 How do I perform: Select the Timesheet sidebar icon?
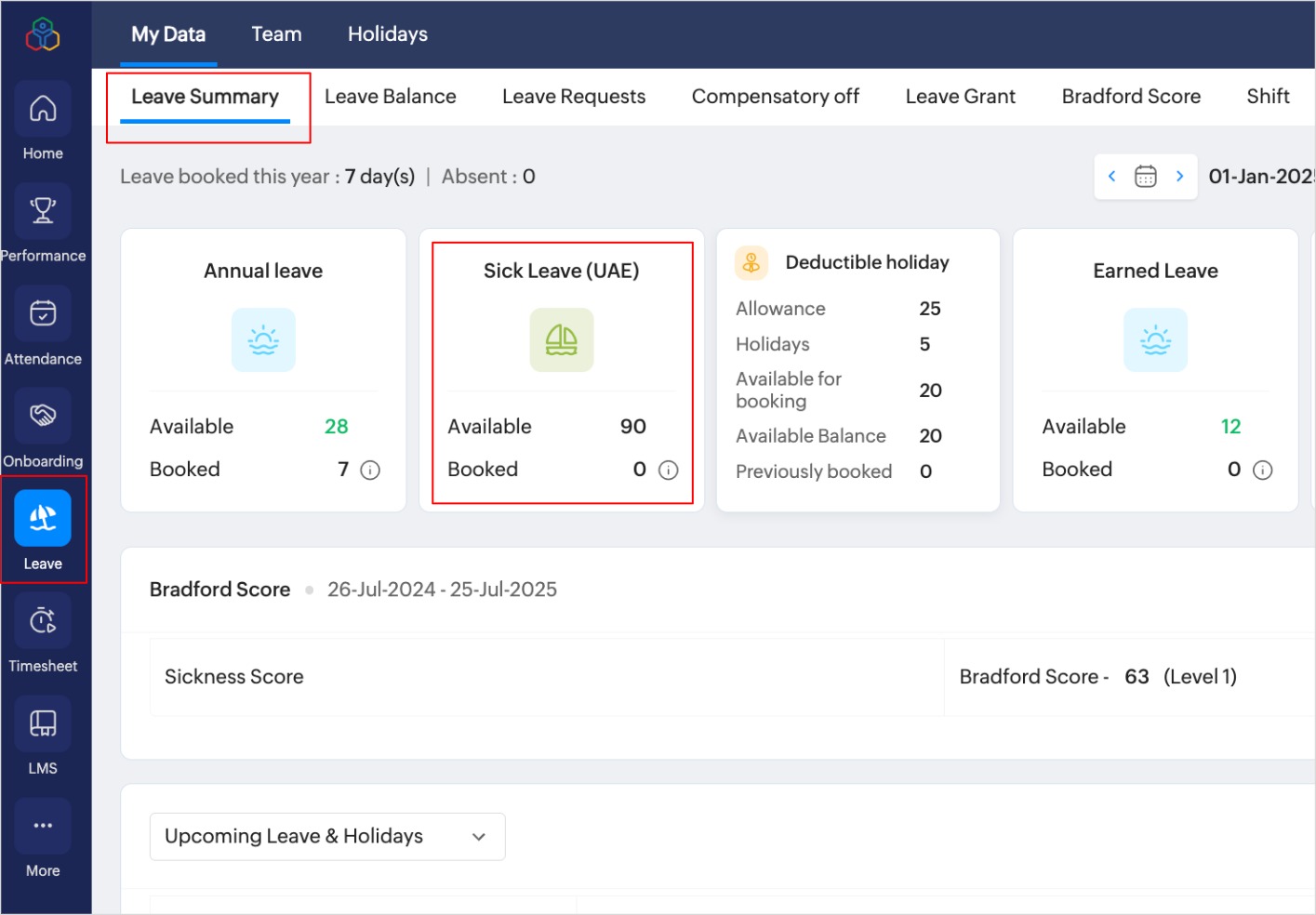pos(43,621)
